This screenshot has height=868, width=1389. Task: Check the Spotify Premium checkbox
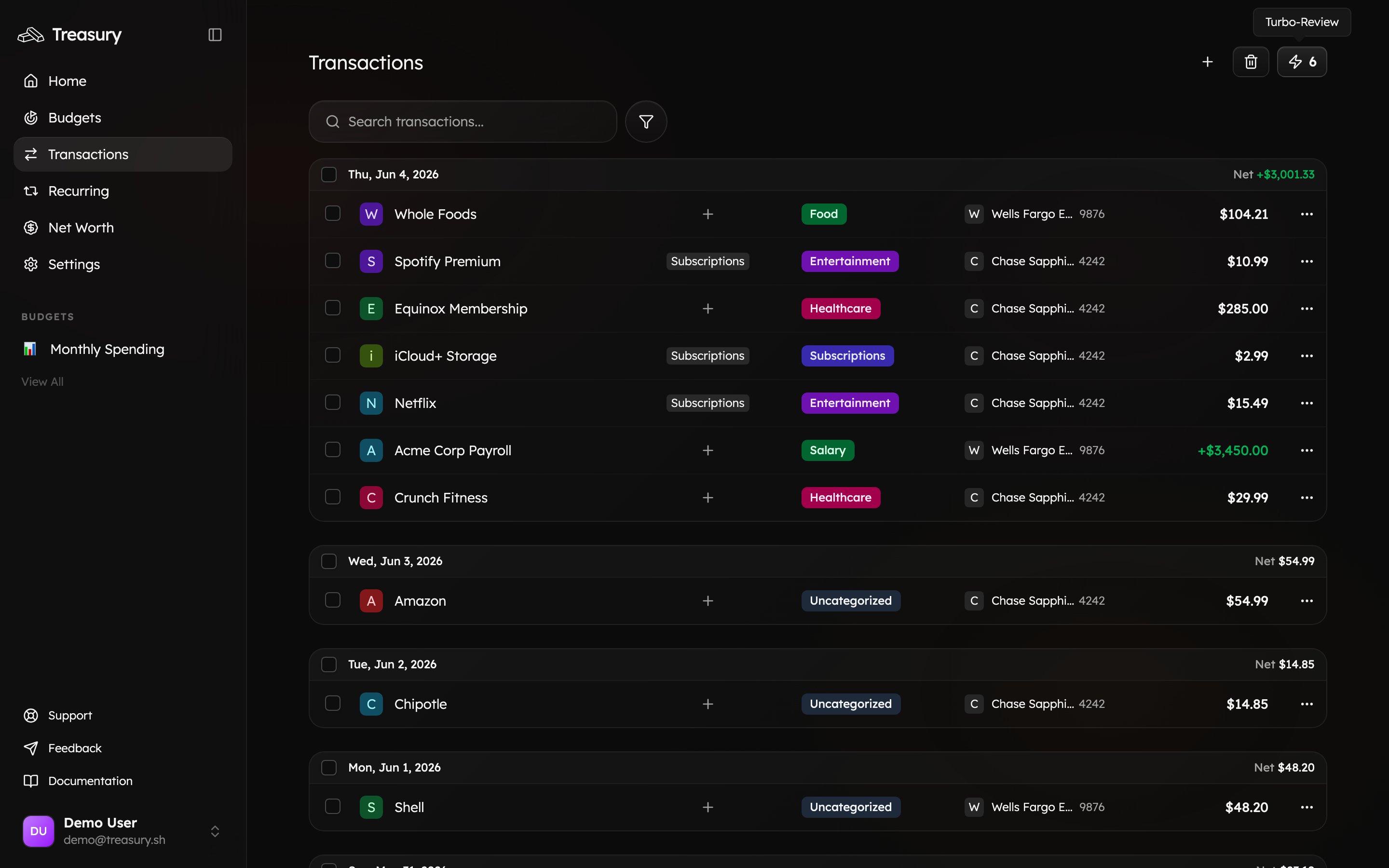coord(333,260)
